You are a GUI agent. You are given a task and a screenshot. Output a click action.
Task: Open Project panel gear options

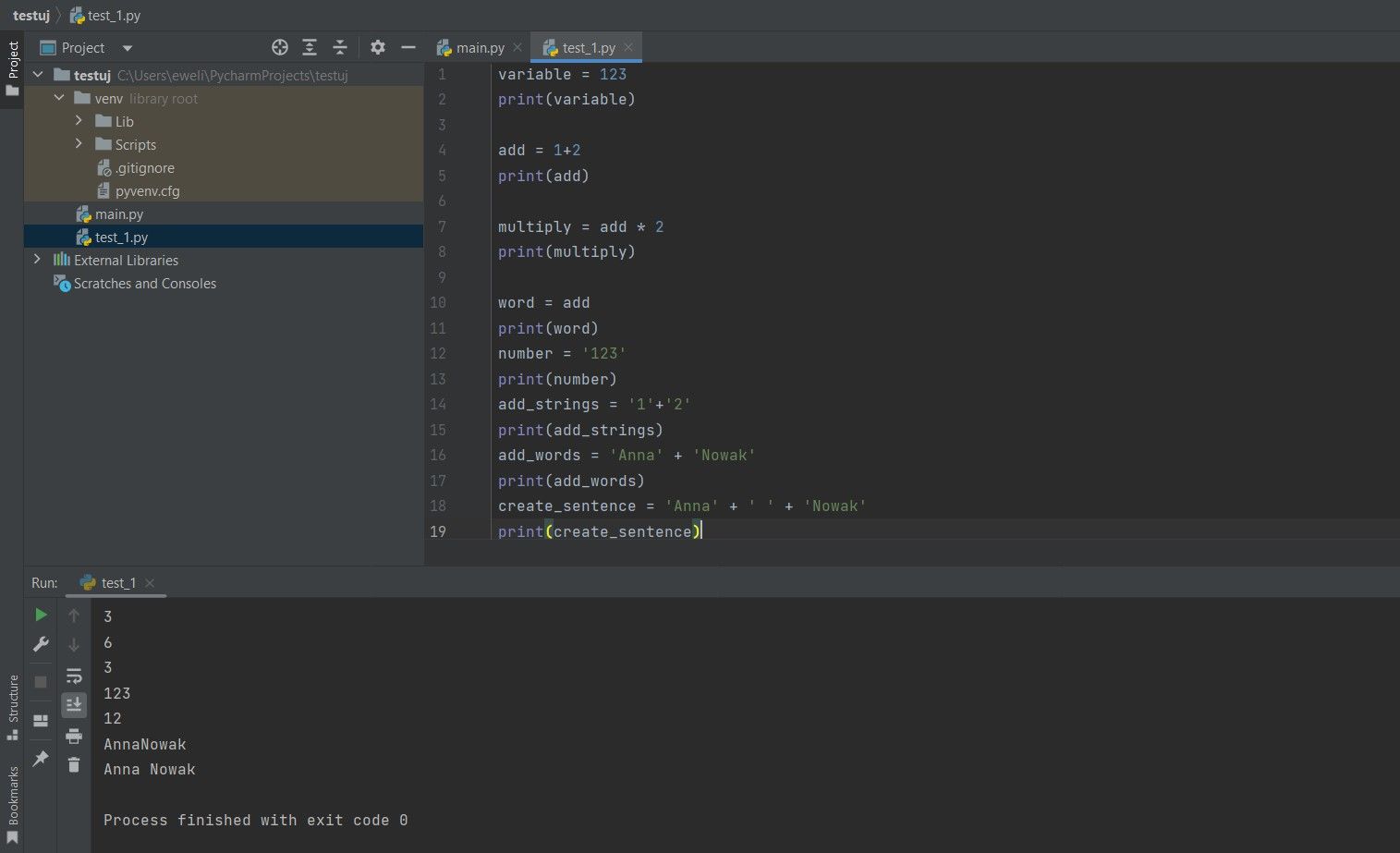tap(377, 47)
